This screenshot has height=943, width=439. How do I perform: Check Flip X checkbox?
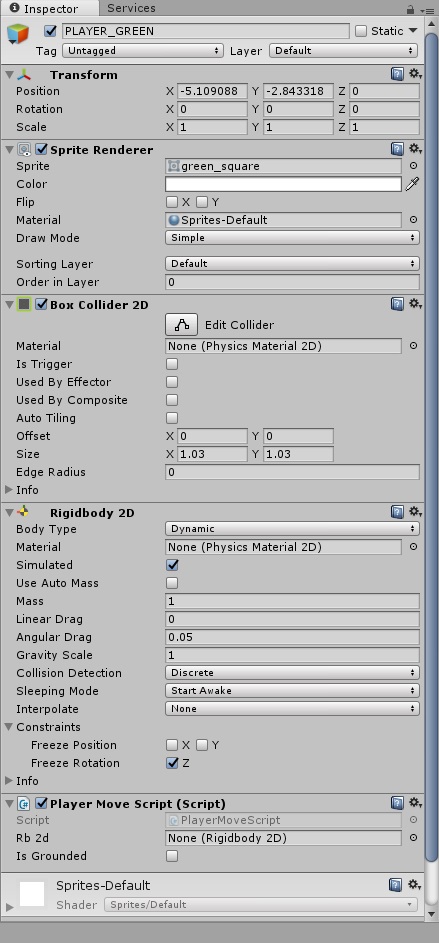pyautogui.click(x=172, y=202)
